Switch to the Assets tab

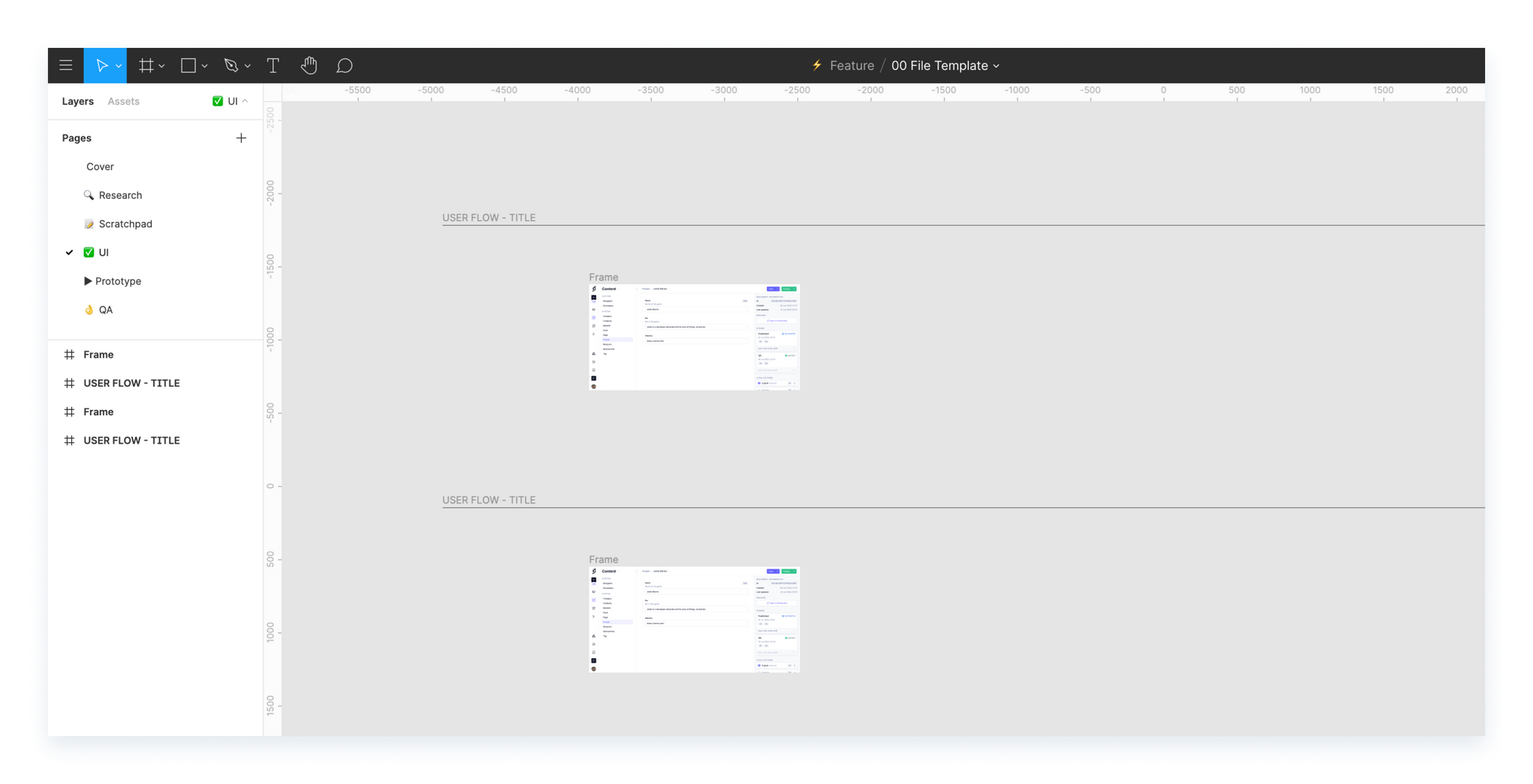coord(124,101)
